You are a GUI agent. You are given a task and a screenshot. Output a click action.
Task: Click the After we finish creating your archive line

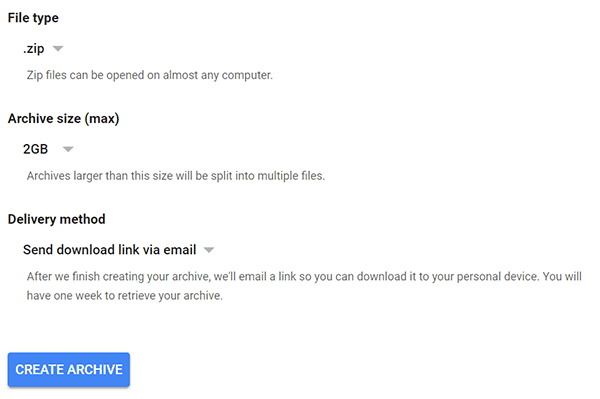tap(304, 276)
